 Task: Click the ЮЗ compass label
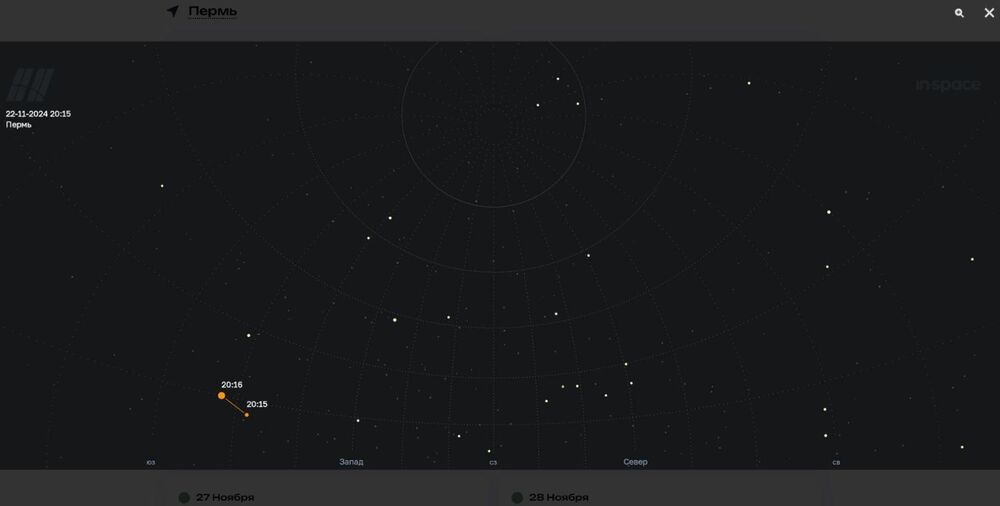click(151, 463)
